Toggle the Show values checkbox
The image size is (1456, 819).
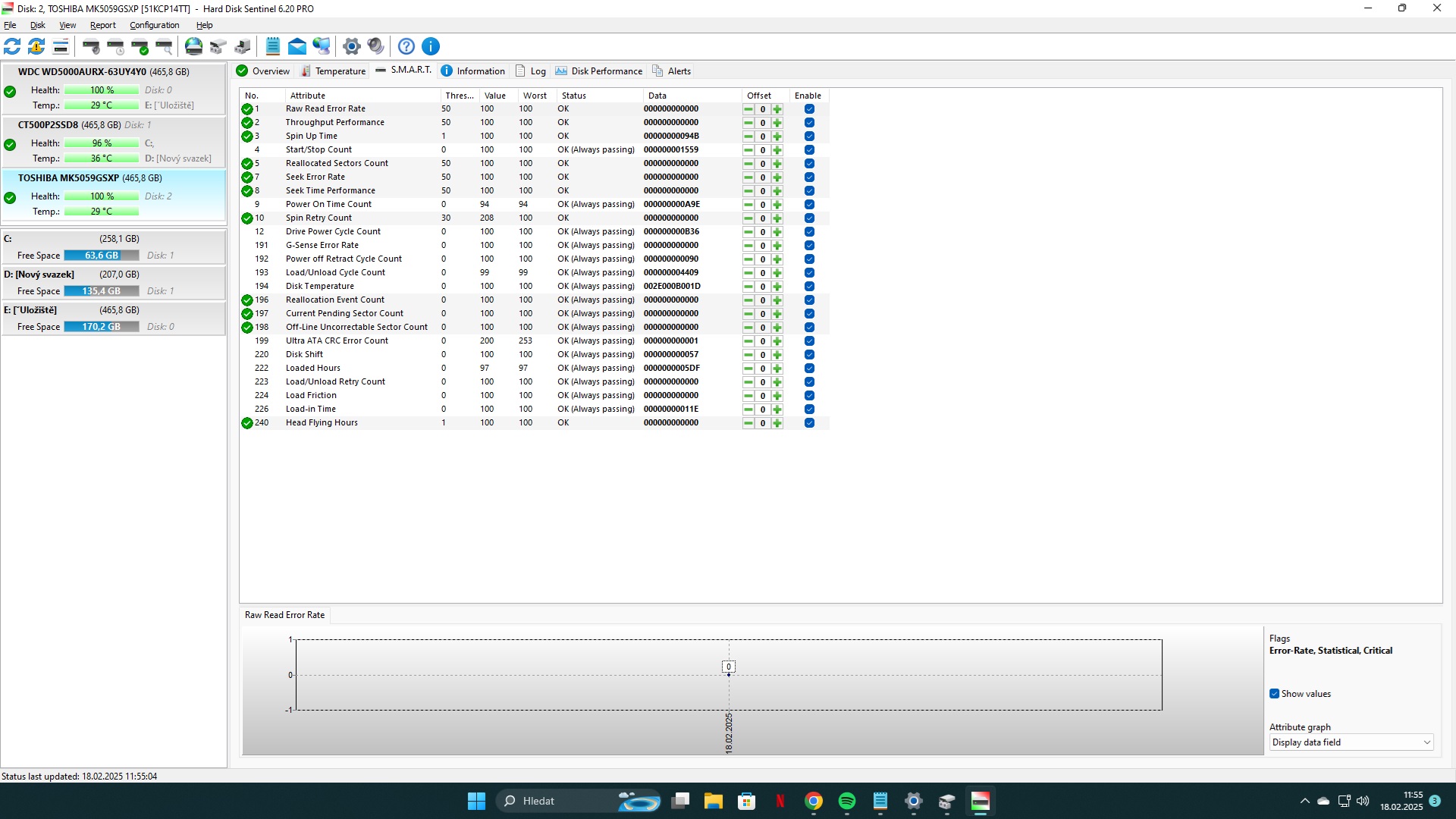coord(1275,694)
